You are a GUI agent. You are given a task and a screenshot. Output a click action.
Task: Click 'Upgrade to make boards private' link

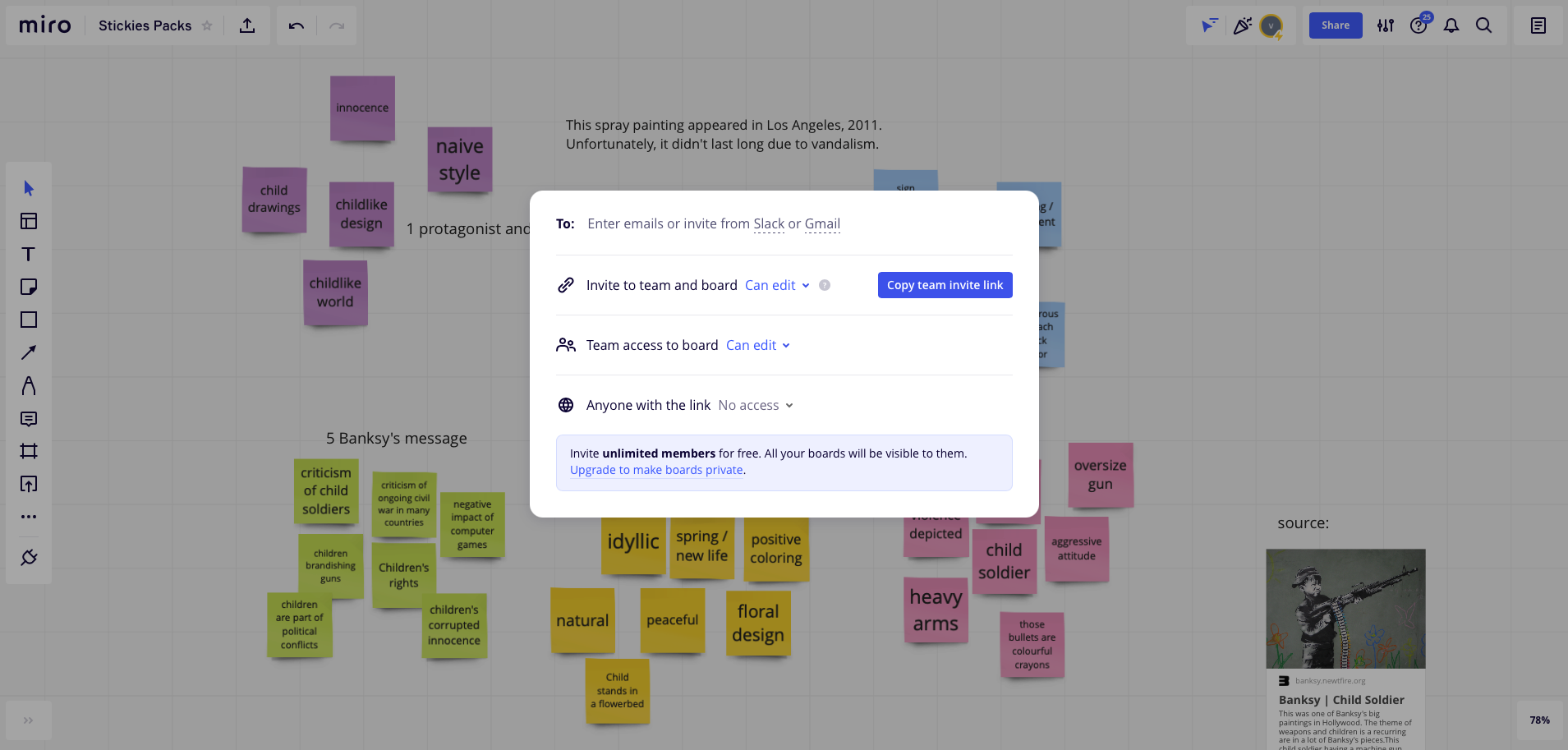coord(656,469)
